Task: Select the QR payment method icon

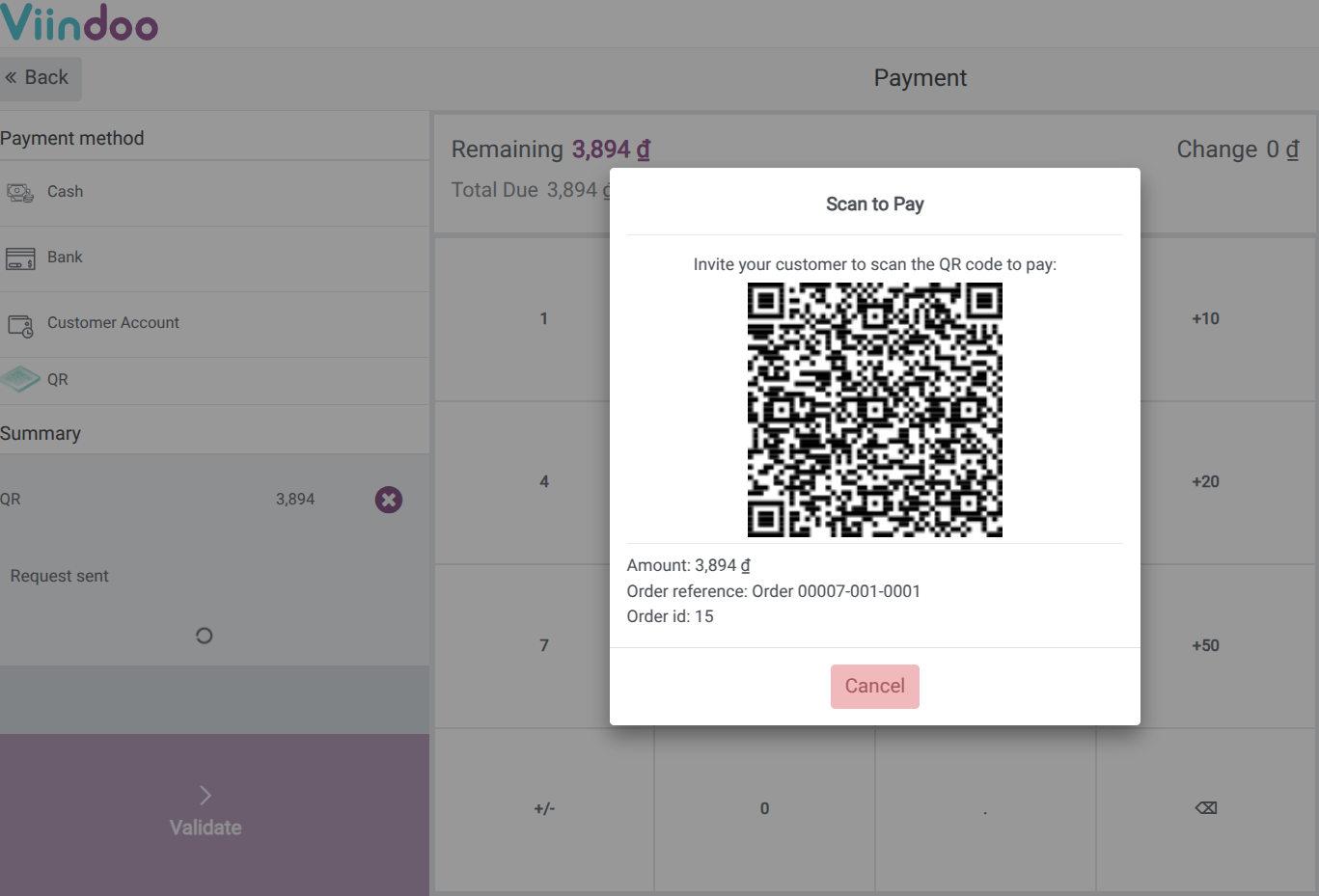Action: [20, 378]
